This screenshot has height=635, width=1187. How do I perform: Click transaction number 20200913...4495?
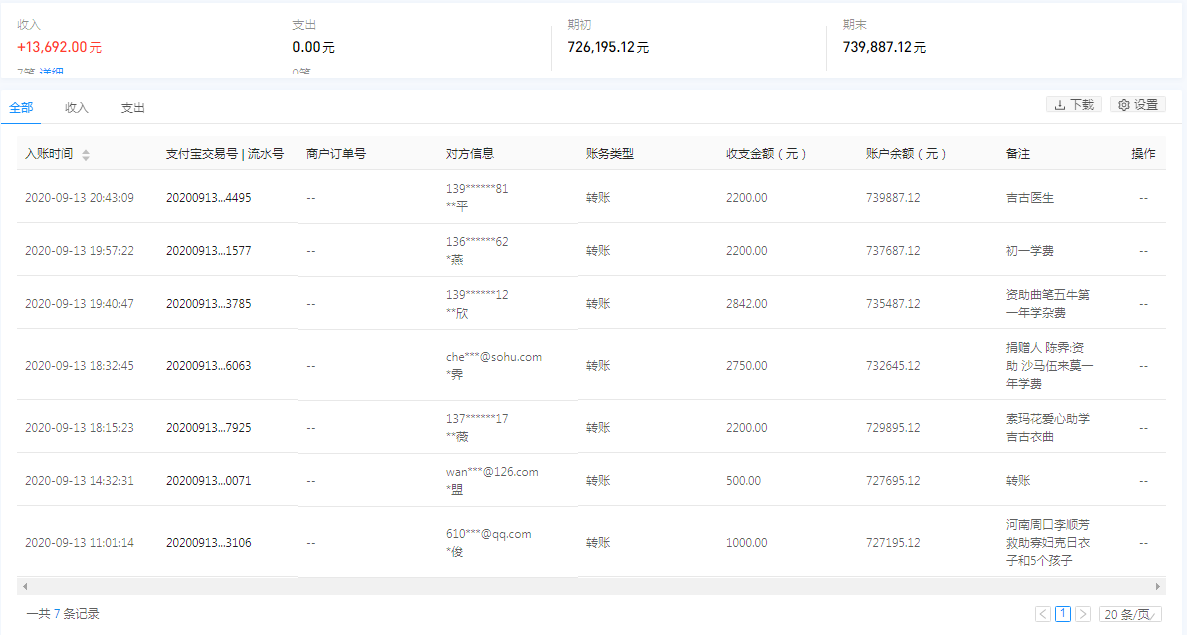(x=208, y=198)
